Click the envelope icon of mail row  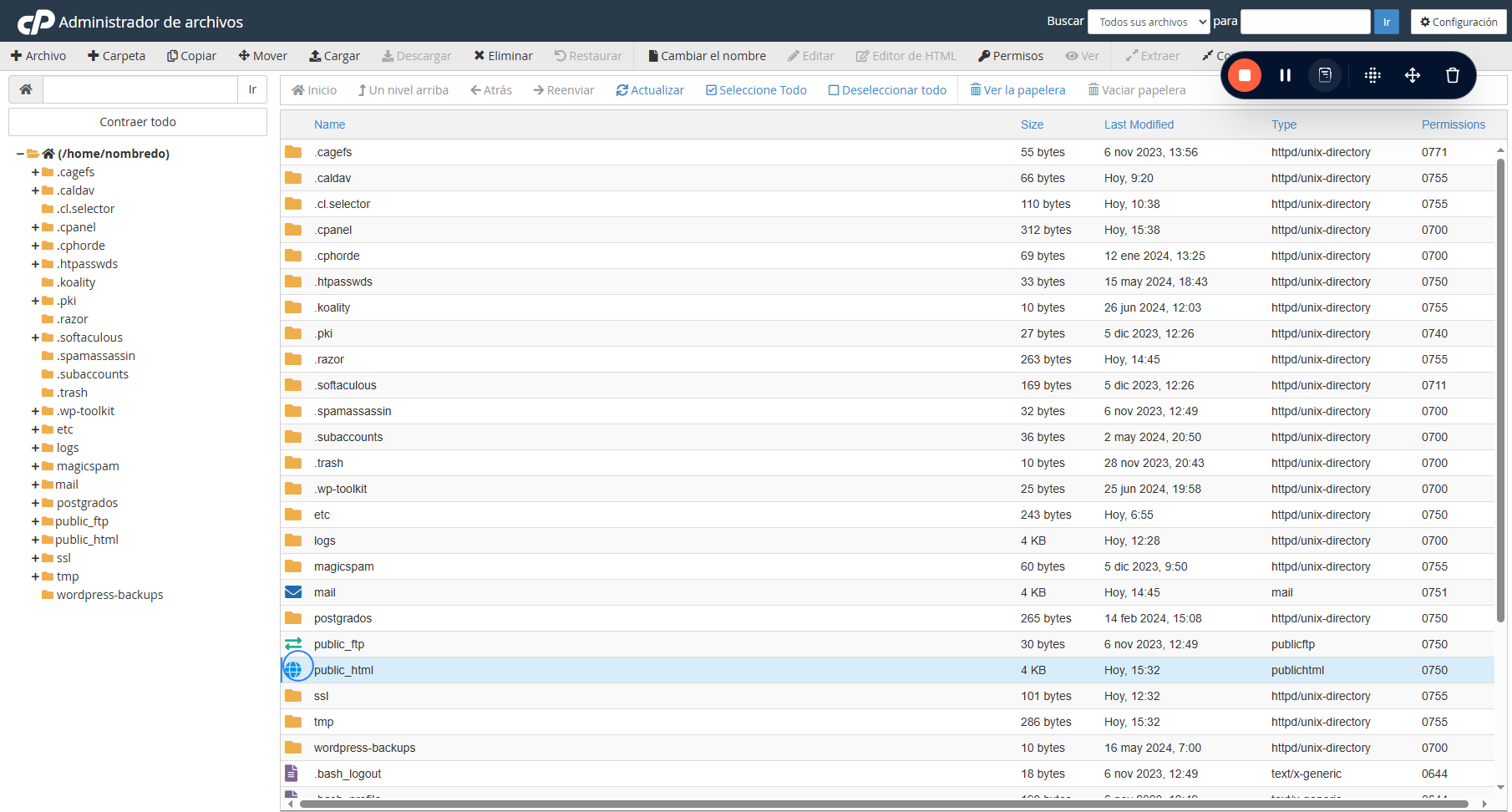coord(293,592)
